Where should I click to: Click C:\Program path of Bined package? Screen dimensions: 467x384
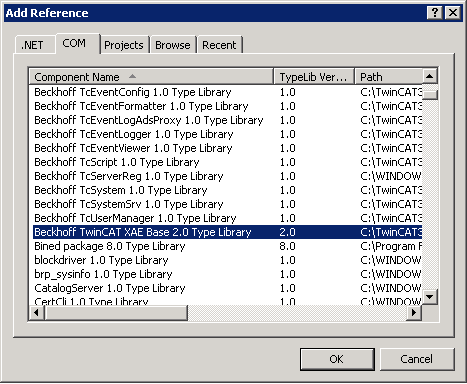[x=391, y=246]
